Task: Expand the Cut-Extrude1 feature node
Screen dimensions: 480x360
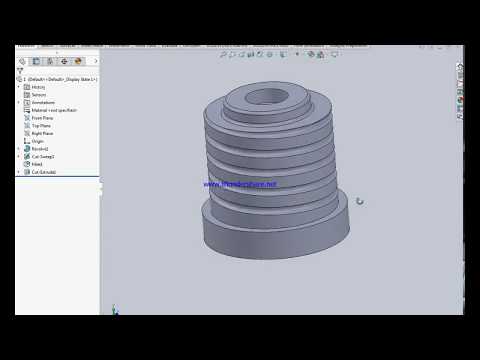Action: point(19,172)
